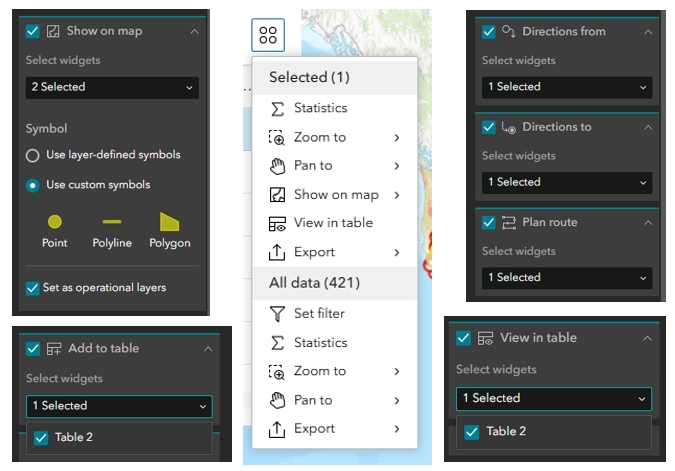
Task: Uncheck the View in table action checkbox
Action: [463, 338]
